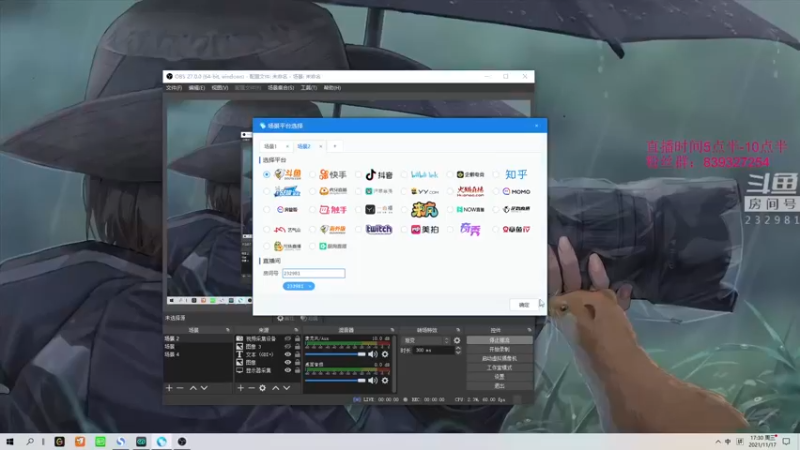
Task: Close the 场景2 tab with its x
Action: point(320,146)
